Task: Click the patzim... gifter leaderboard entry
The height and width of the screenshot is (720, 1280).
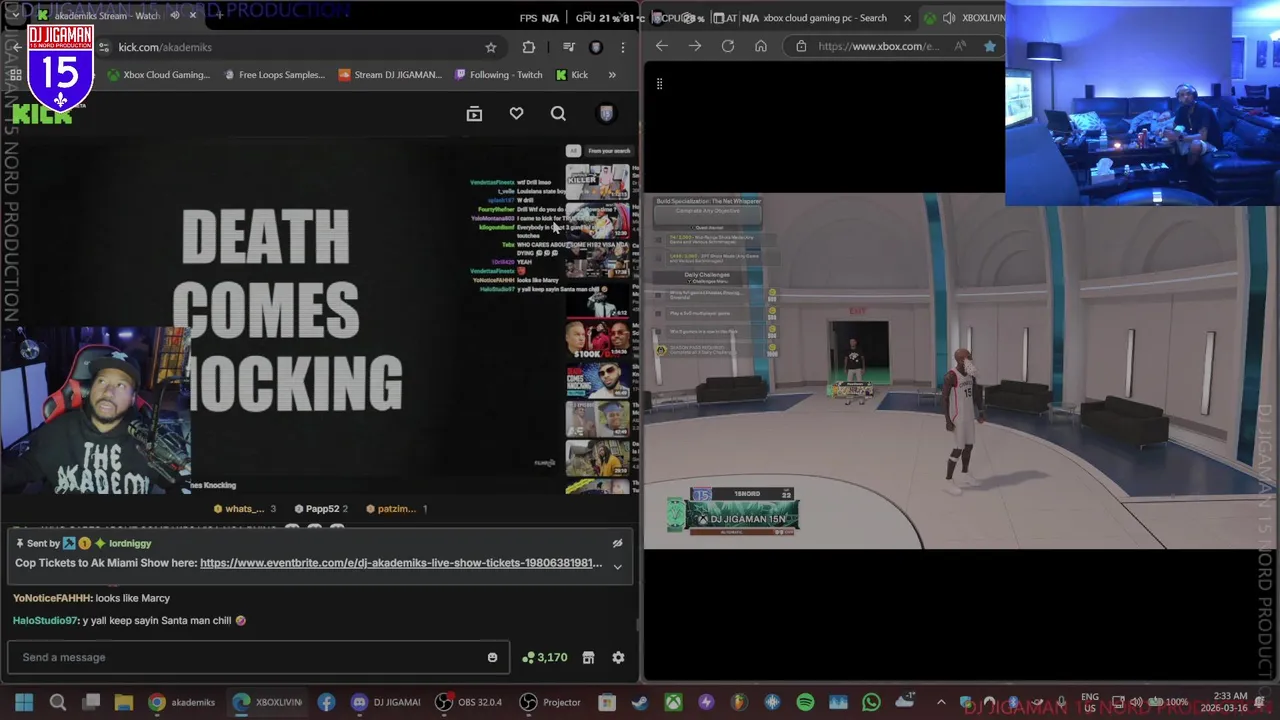Action: tap(396, 509)
